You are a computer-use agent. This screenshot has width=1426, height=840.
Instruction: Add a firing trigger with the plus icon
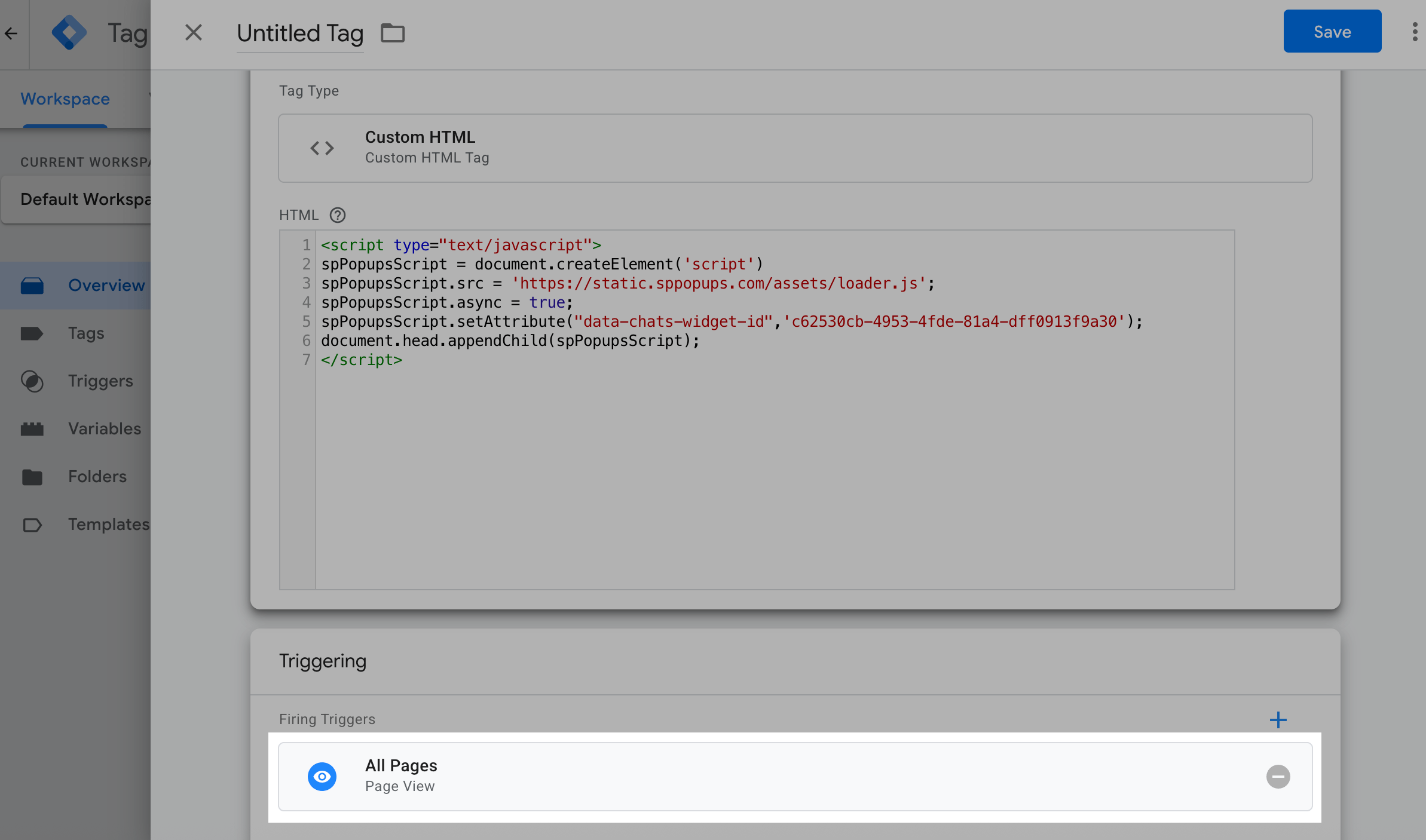[1278, 719]
